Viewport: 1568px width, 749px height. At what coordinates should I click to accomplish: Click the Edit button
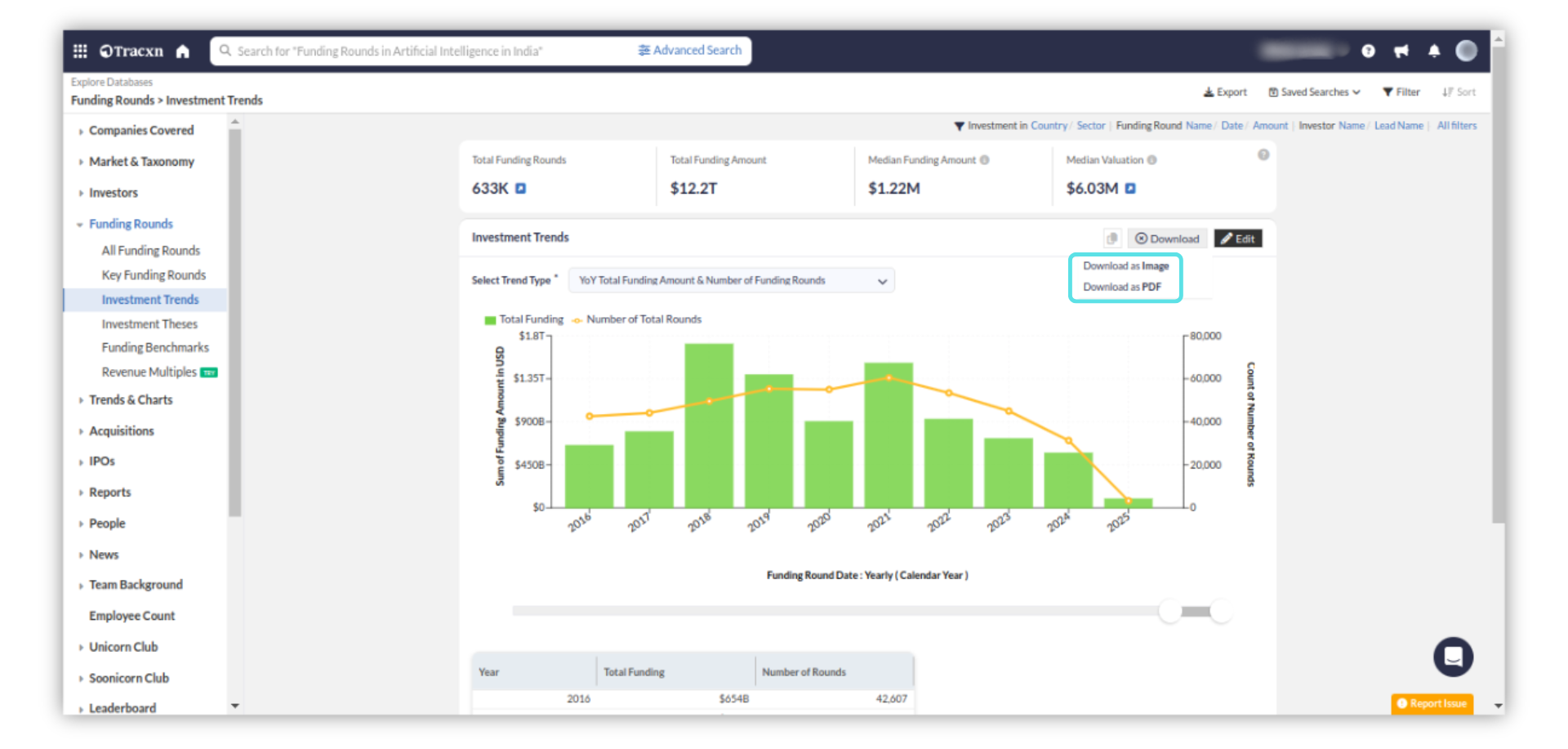(x=1238, y=239)
